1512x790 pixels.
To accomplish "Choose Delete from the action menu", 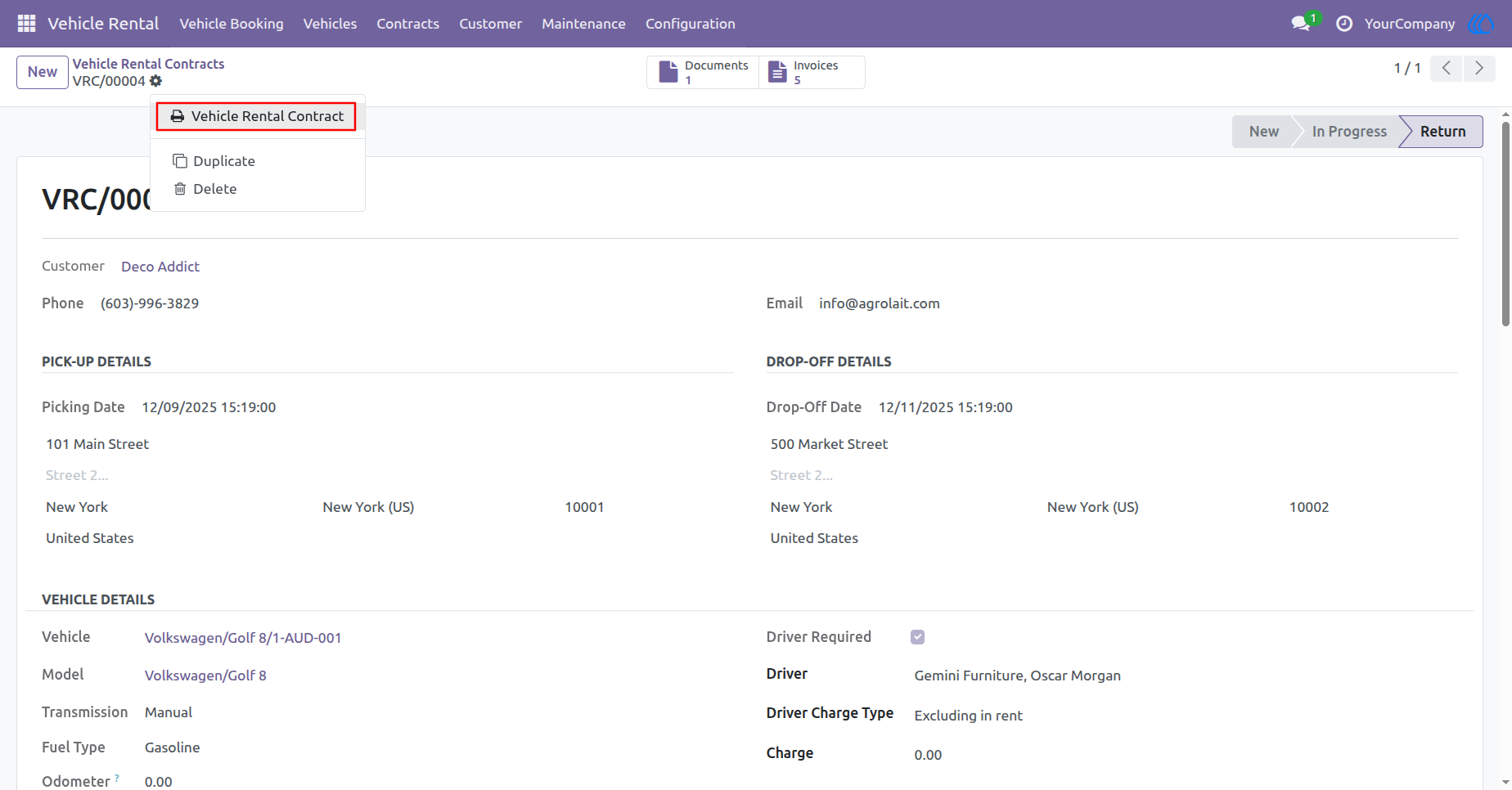I will [205, 189].
